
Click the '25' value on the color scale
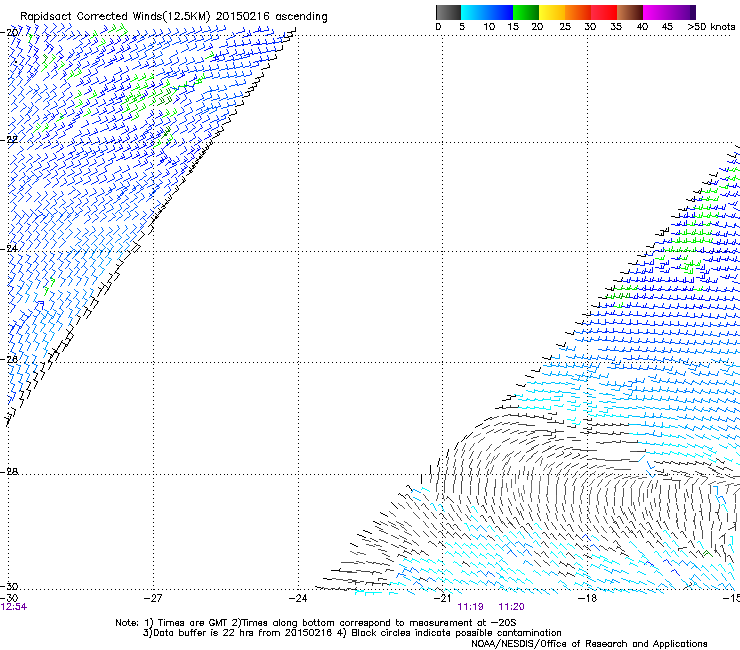pyautogui.click(x=565, y=27)
